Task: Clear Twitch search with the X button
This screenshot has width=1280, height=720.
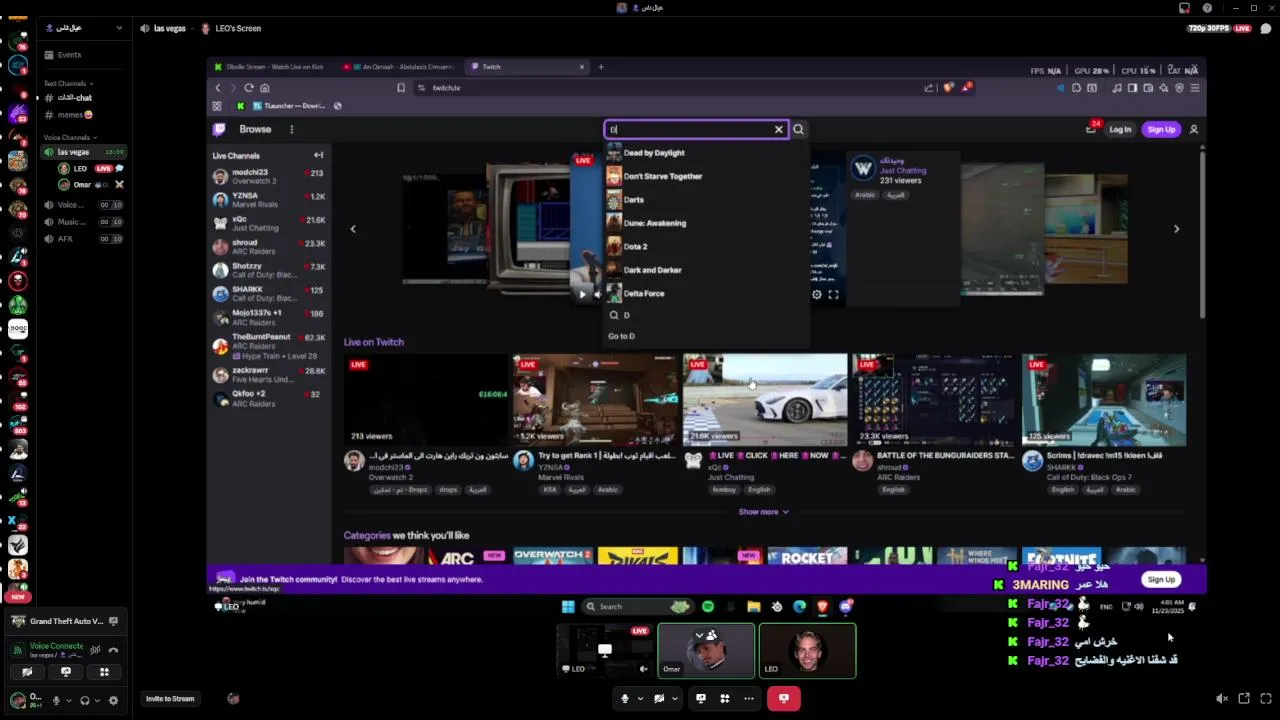Action: 779,129
